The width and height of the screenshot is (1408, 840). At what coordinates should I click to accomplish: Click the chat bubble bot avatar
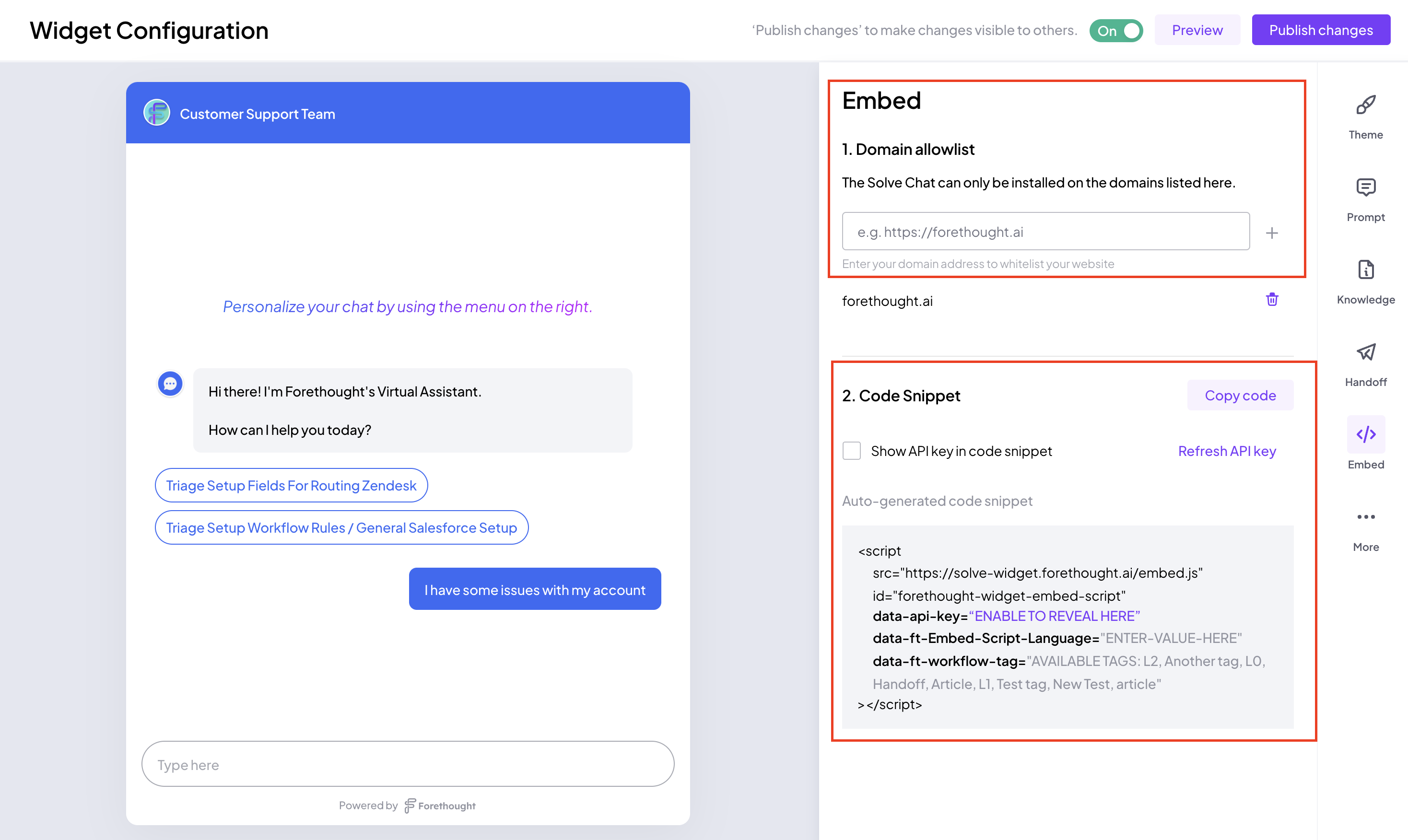(170, 384)
